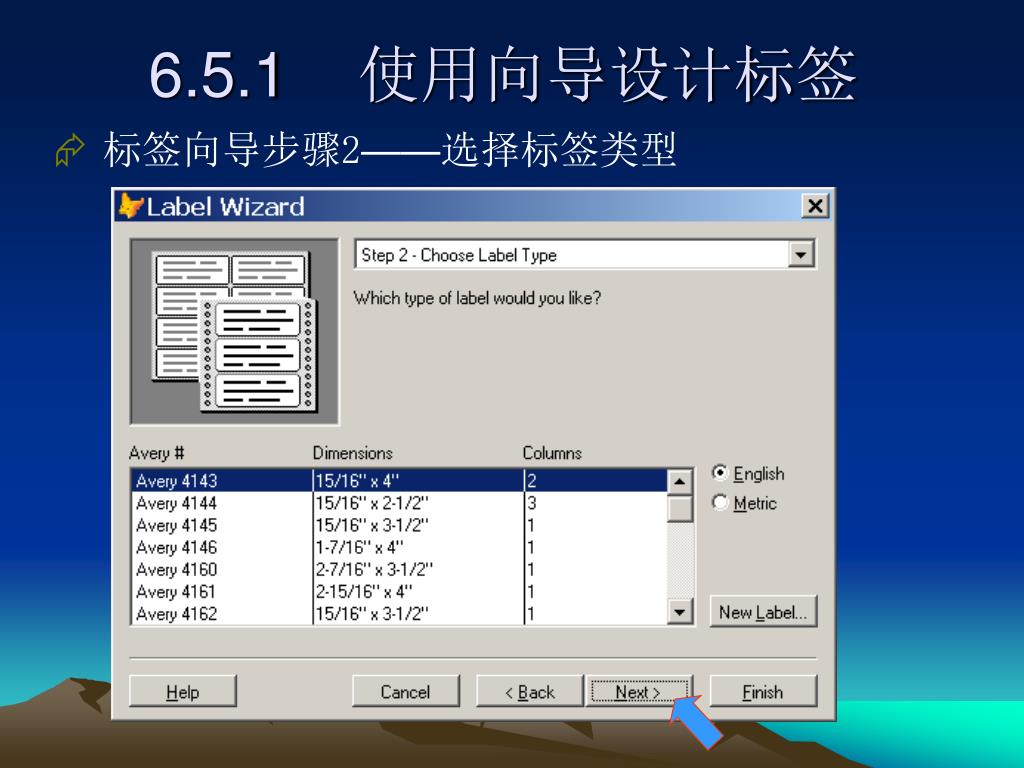Click the label list scroll down arrow

pyautogui.click(x=680, y=613)
